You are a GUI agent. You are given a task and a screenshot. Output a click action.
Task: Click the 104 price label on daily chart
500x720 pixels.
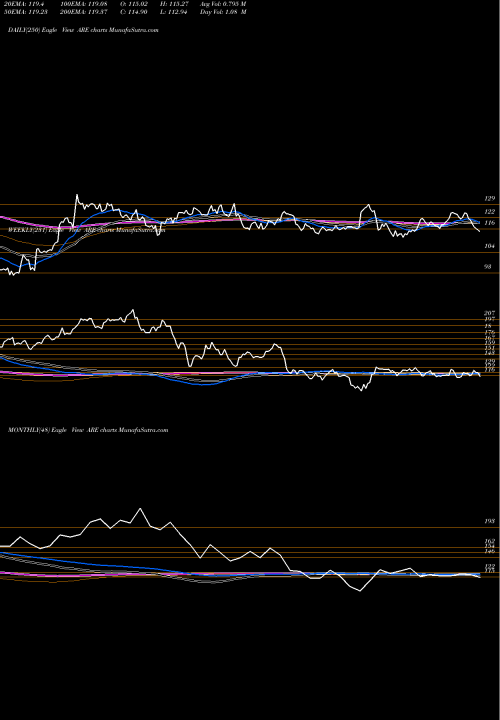tap(490, 246)
